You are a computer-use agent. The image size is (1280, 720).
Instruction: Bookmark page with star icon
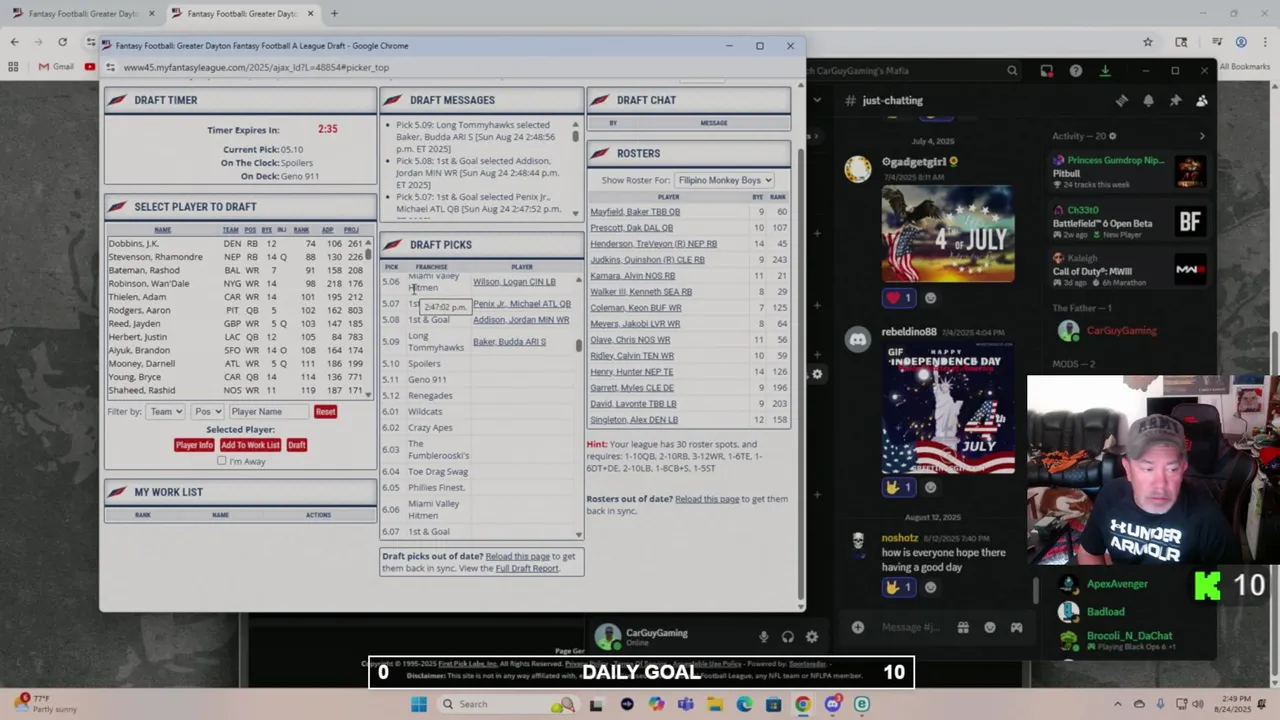click(1148, 42)
